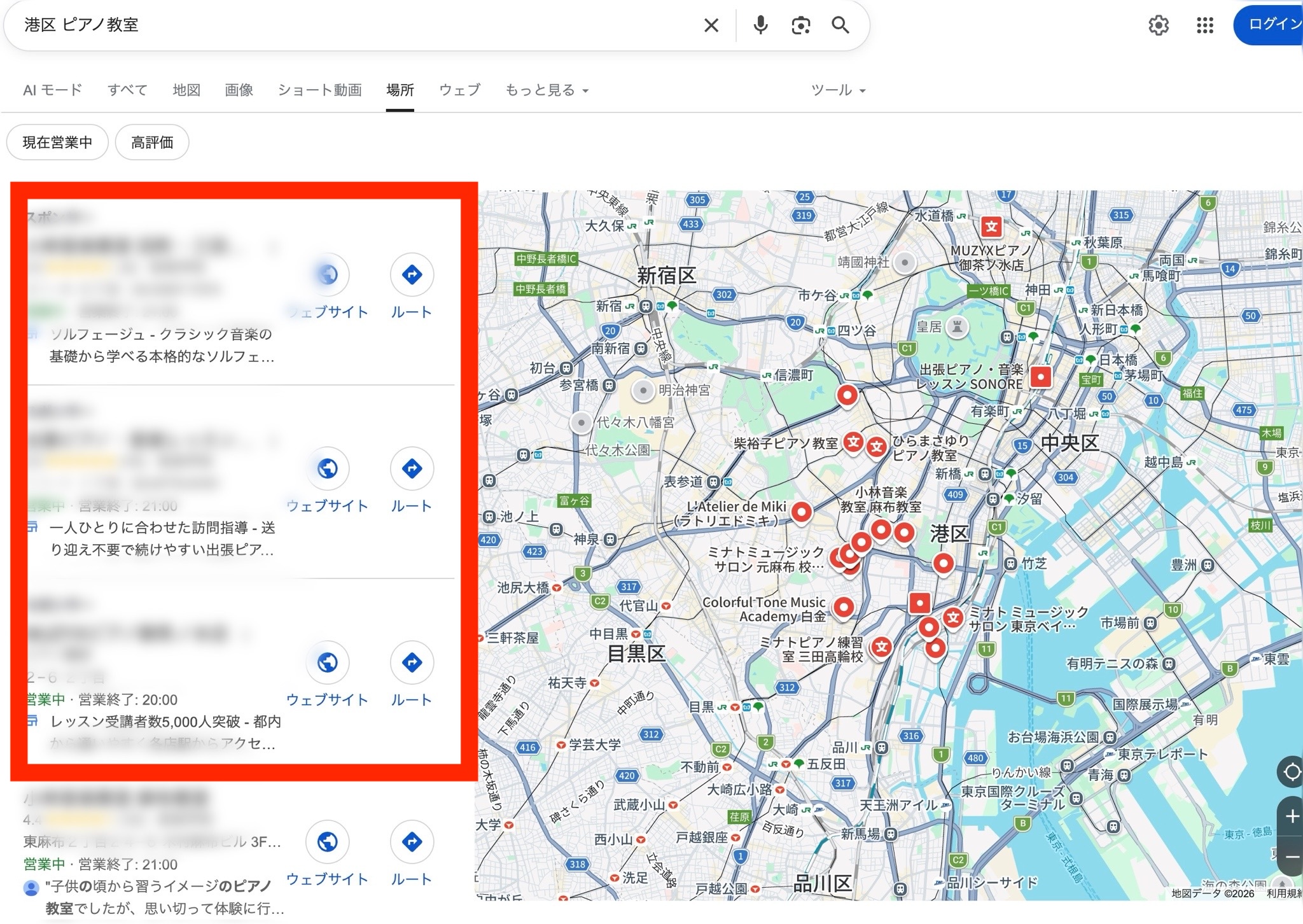Click the 新宿区 label on the map
The height and width of the screenshot is (924, 1303).
[x=666, y=276]
